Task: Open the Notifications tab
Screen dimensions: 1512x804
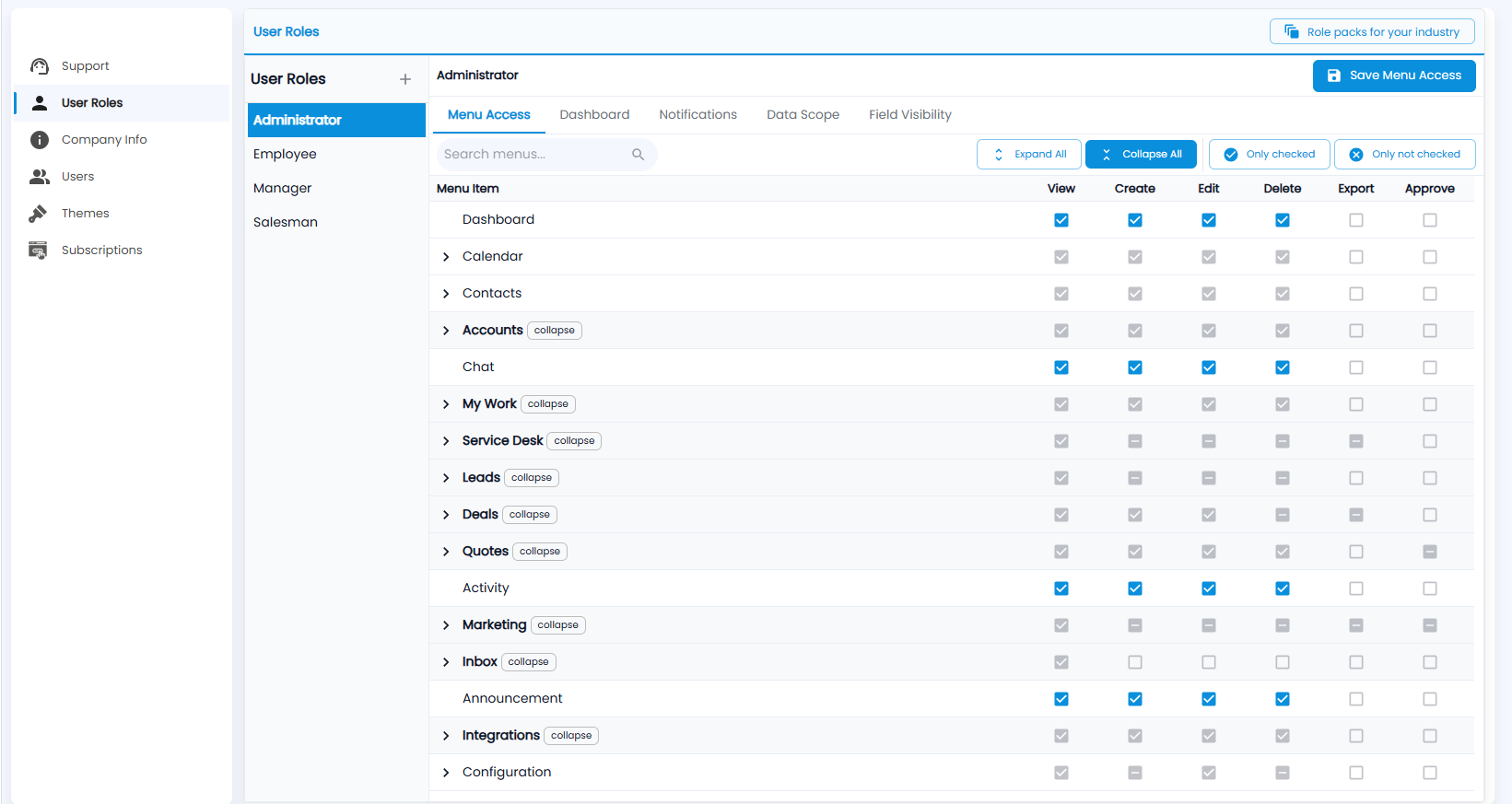Action: (x=697, y=115)
